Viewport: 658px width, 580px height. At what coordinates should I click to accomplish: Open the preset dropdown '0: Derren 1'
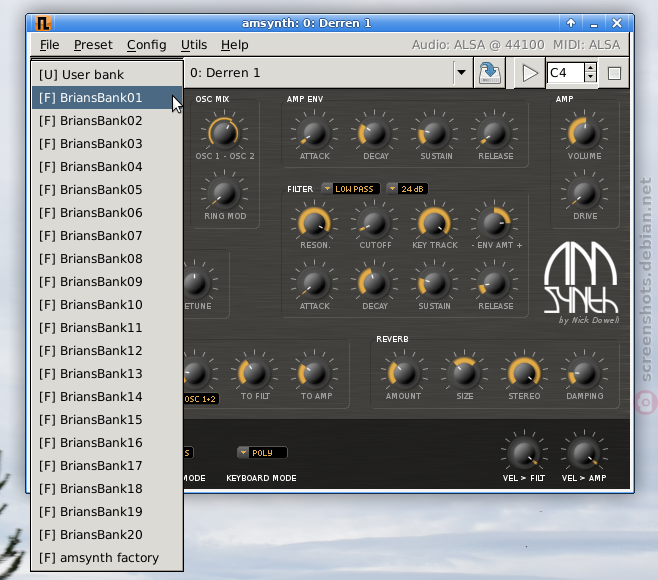tap(461, 73)
